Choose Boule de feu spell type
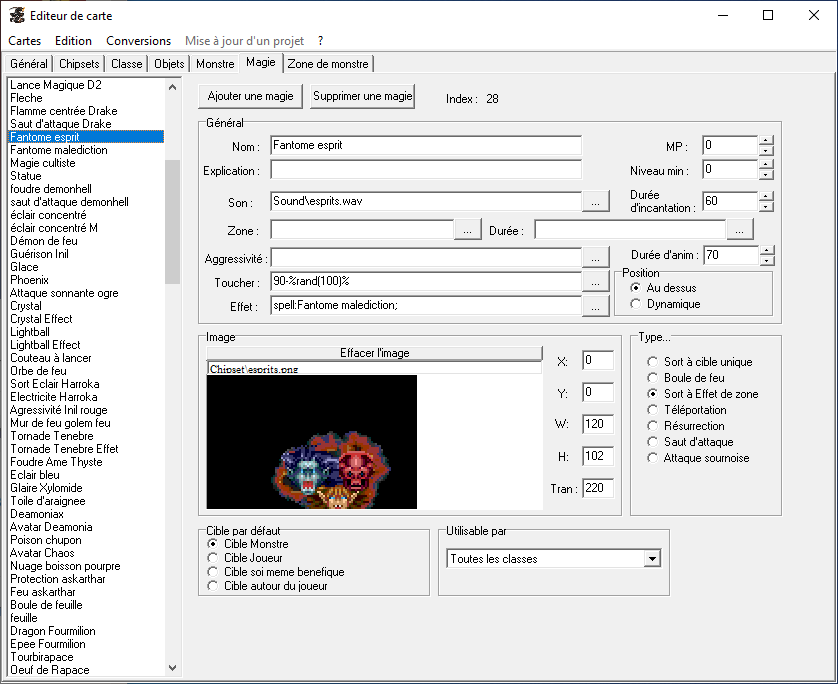The image size is (838, 684). [x=653, y=378]
